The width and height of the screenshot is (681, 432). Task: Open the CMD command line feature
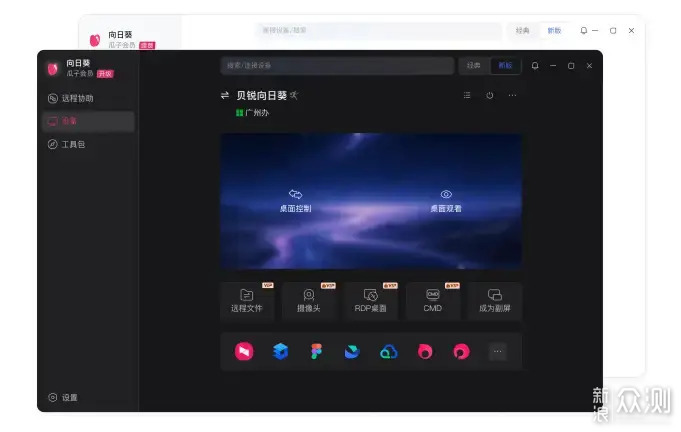(x=433, y=301)
